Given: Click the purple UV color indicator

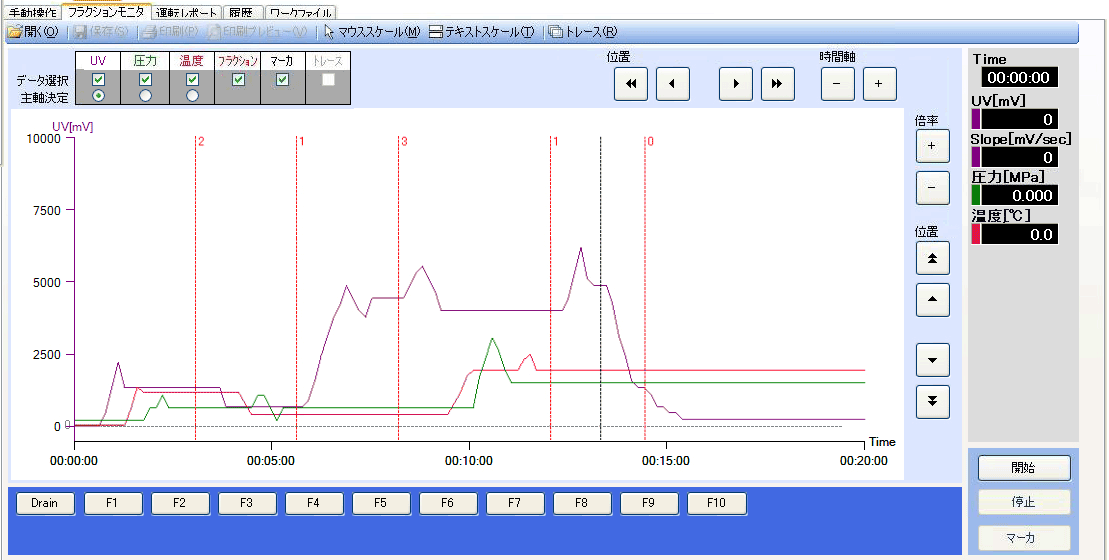Looking at the screenshot, I should click(976, 119).
